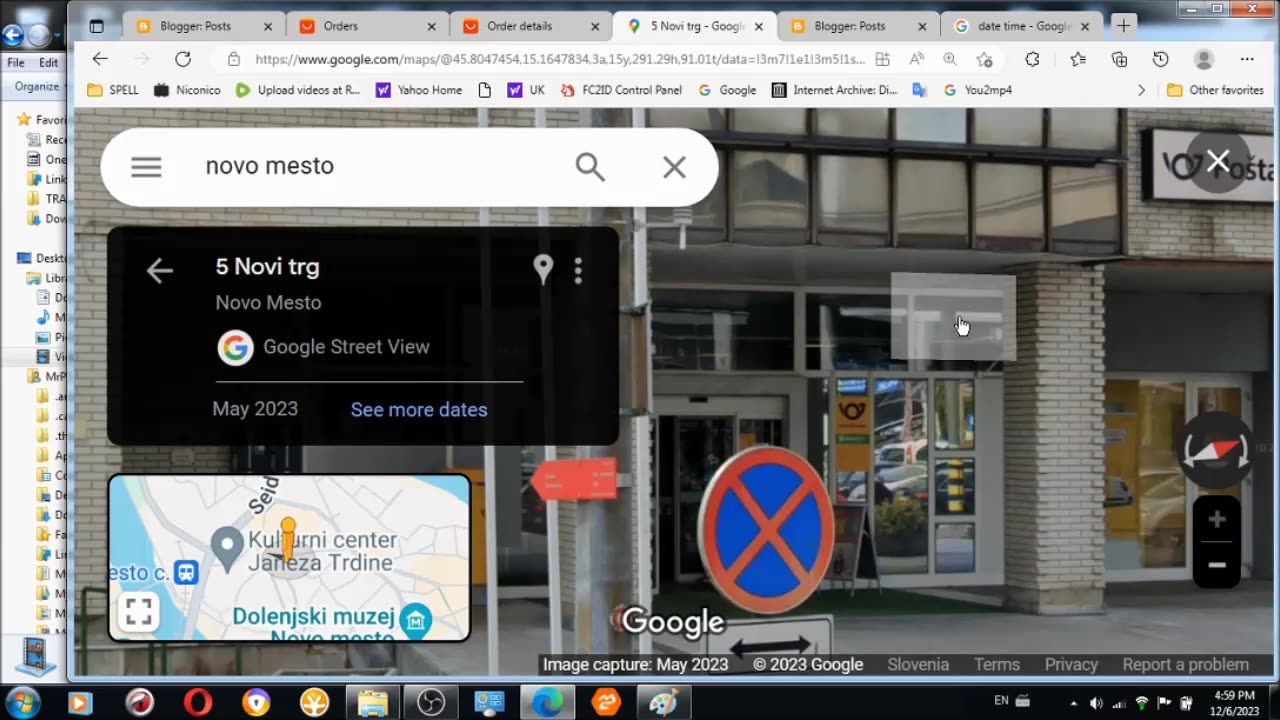Open the Other favorites folder
This screenshot has height=720, width=1280.
click(x=1215, y=90)
